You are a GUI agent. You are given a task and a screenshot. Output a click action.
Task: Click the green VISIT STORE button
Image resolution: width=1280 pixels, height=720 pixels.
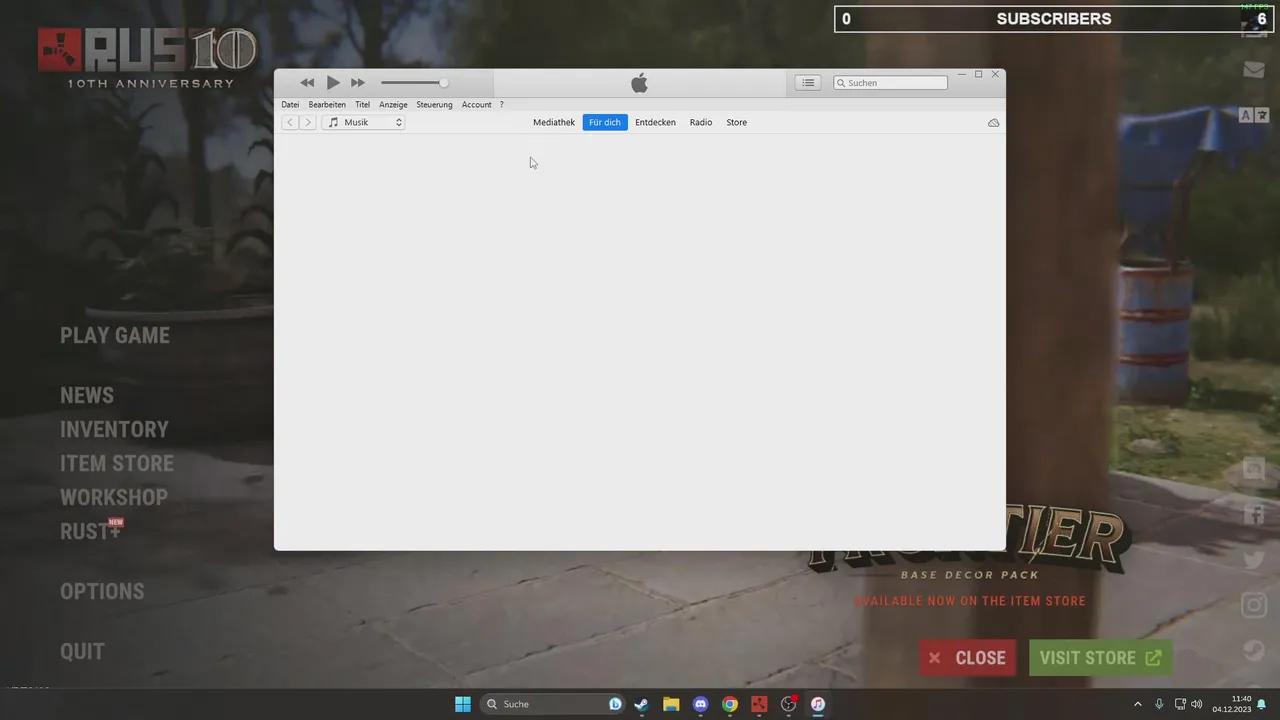[x=1100, y=658]
